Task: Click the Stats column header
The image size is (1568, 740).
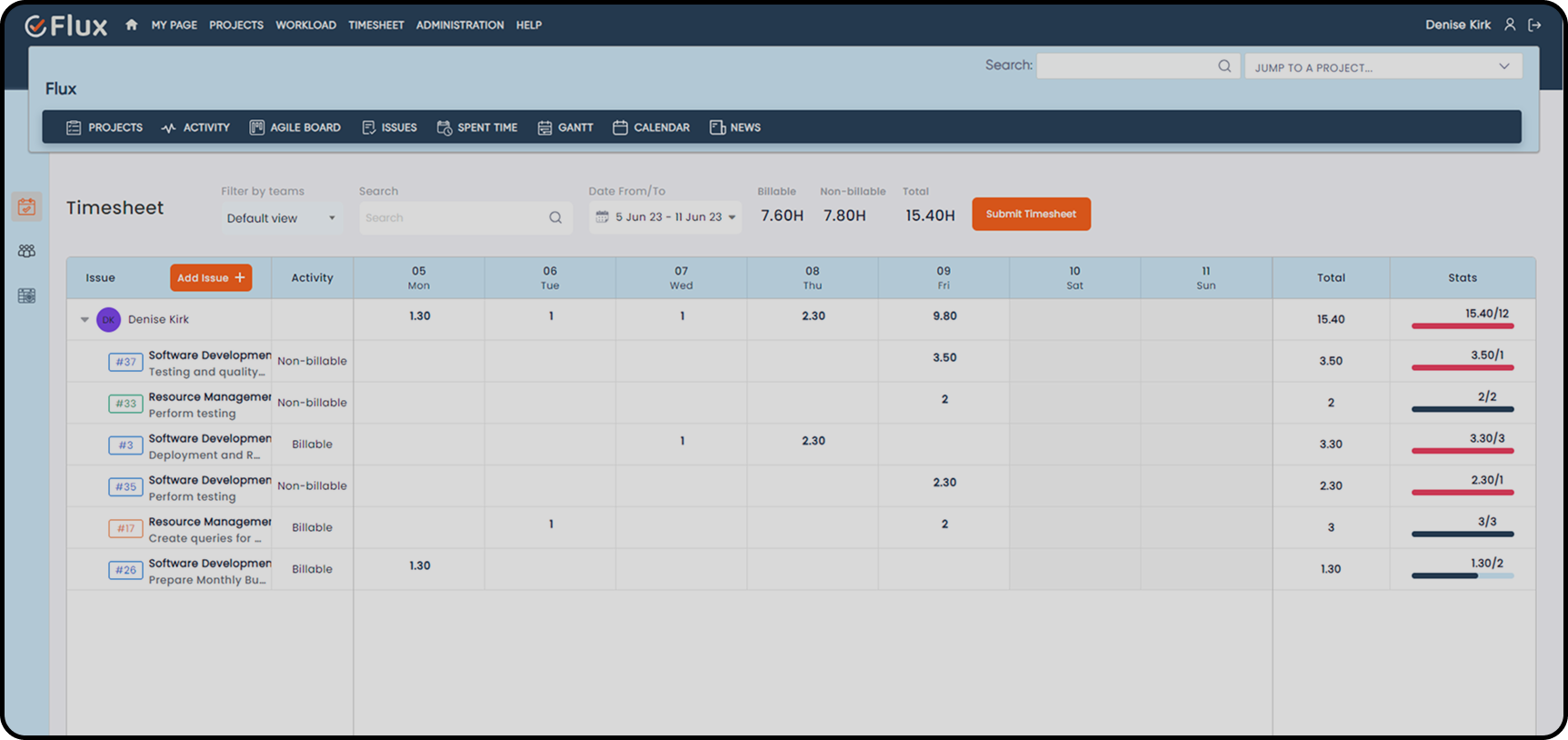Action: click(x=1463, y=278)
